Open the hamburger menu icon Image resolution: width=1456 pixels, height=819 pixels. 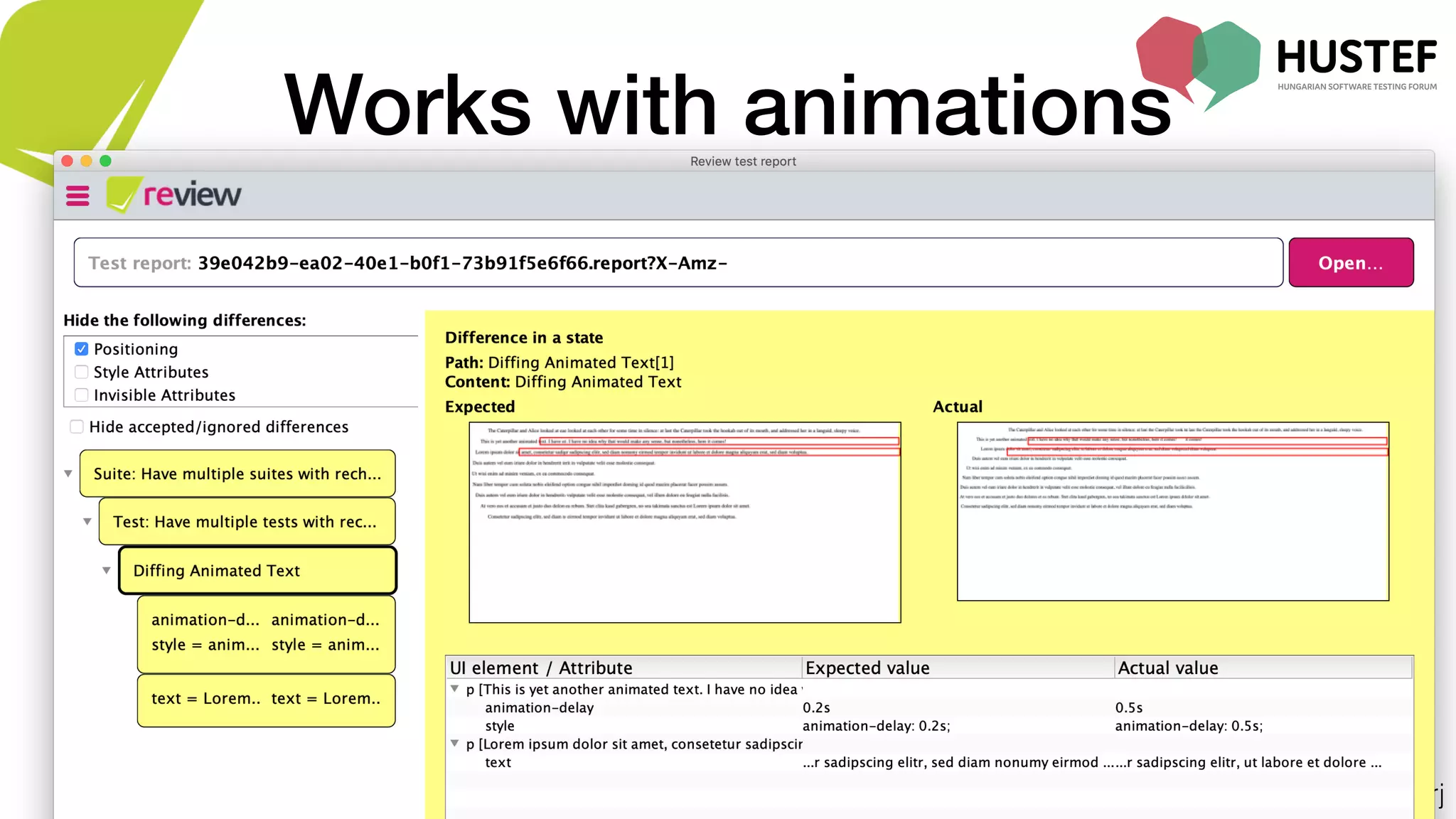tap(77, 196)
